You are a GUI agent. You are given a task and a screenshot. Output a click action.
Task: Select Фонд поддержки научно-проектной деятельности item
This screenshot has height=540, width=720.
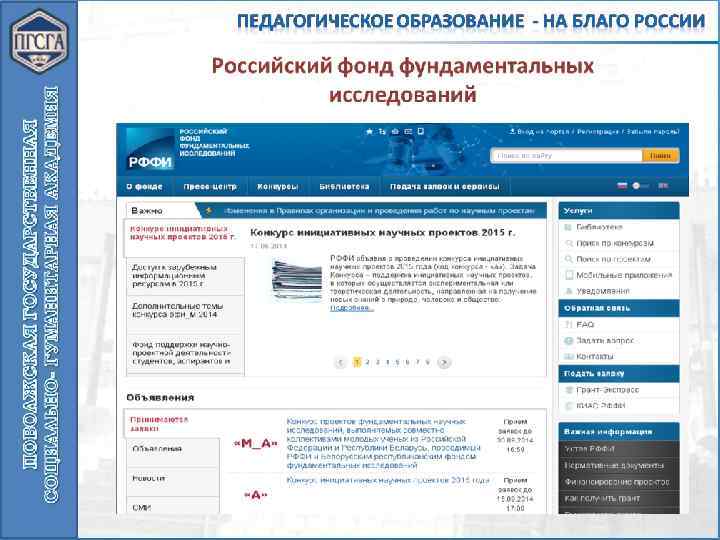click(185, 353)
